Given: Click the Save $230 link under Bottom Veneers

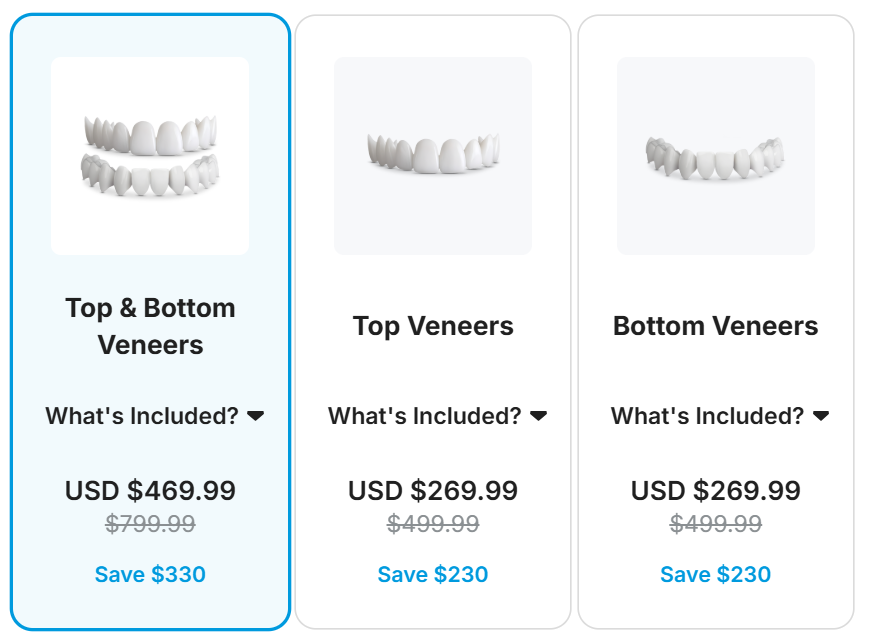Looking at the screenshot, I should pyautogui.click(x=716, y=574).
